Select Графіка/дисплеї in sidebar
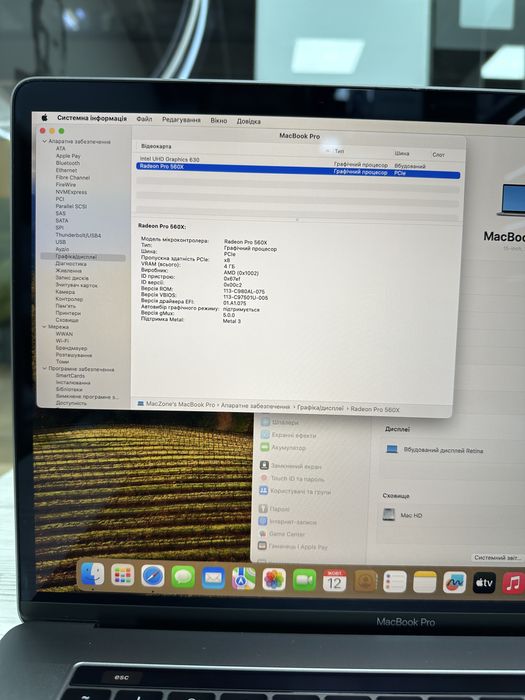 [83, 257]
